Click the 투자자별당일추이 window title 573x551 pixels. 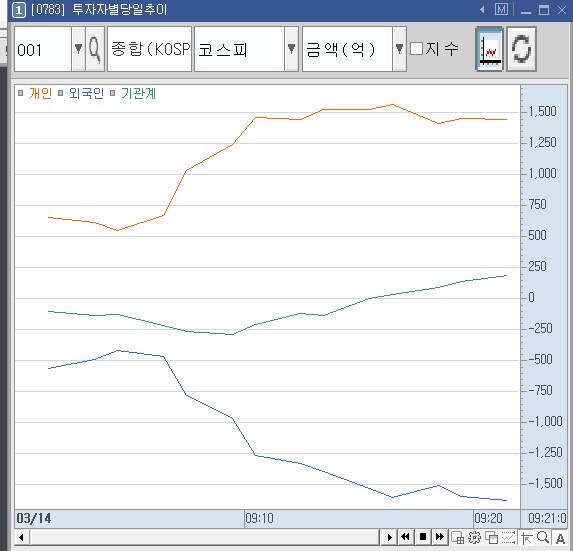point(119,10)
